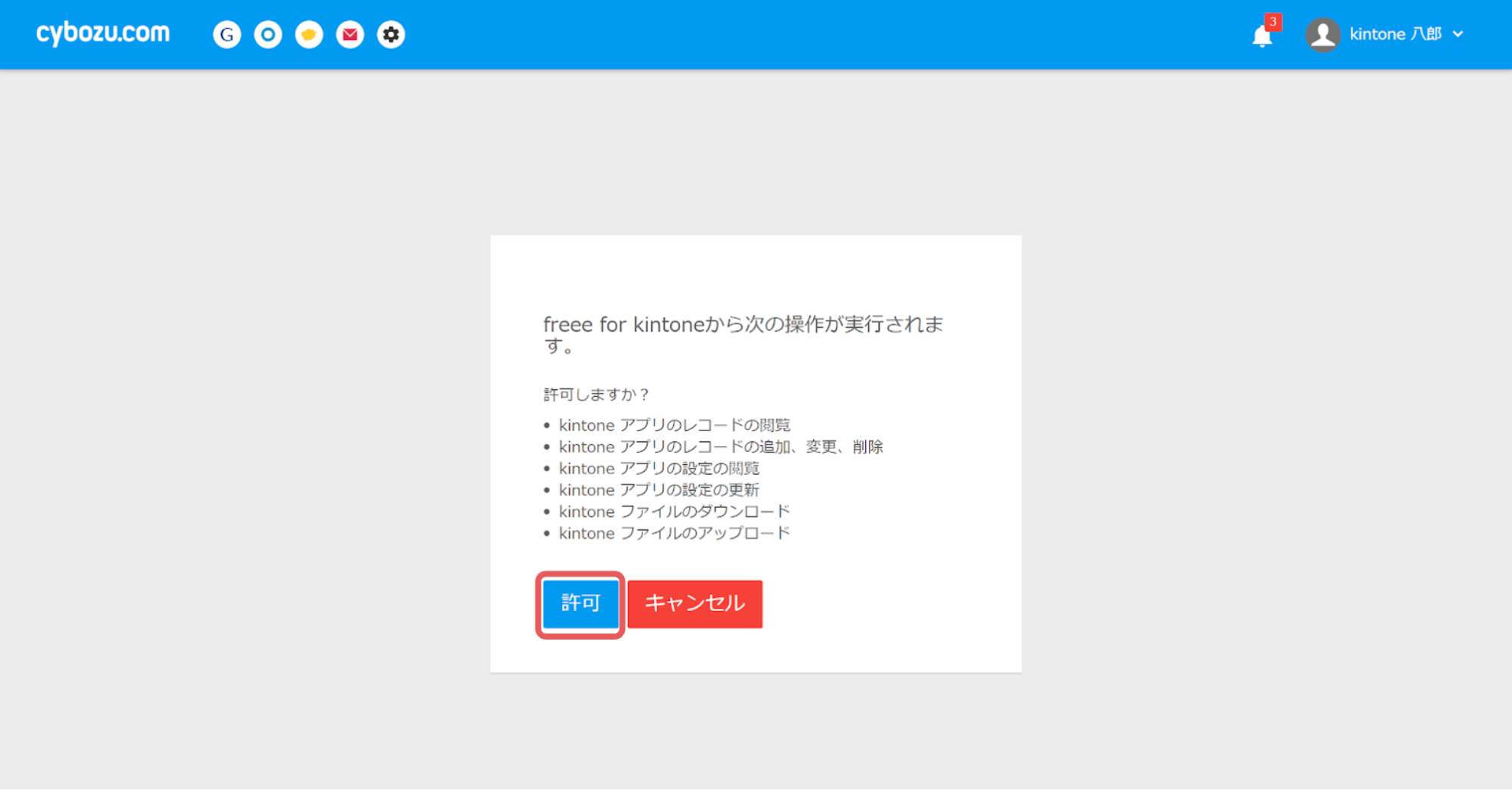Open the yellow kintone cloud icon

[309, 35]
